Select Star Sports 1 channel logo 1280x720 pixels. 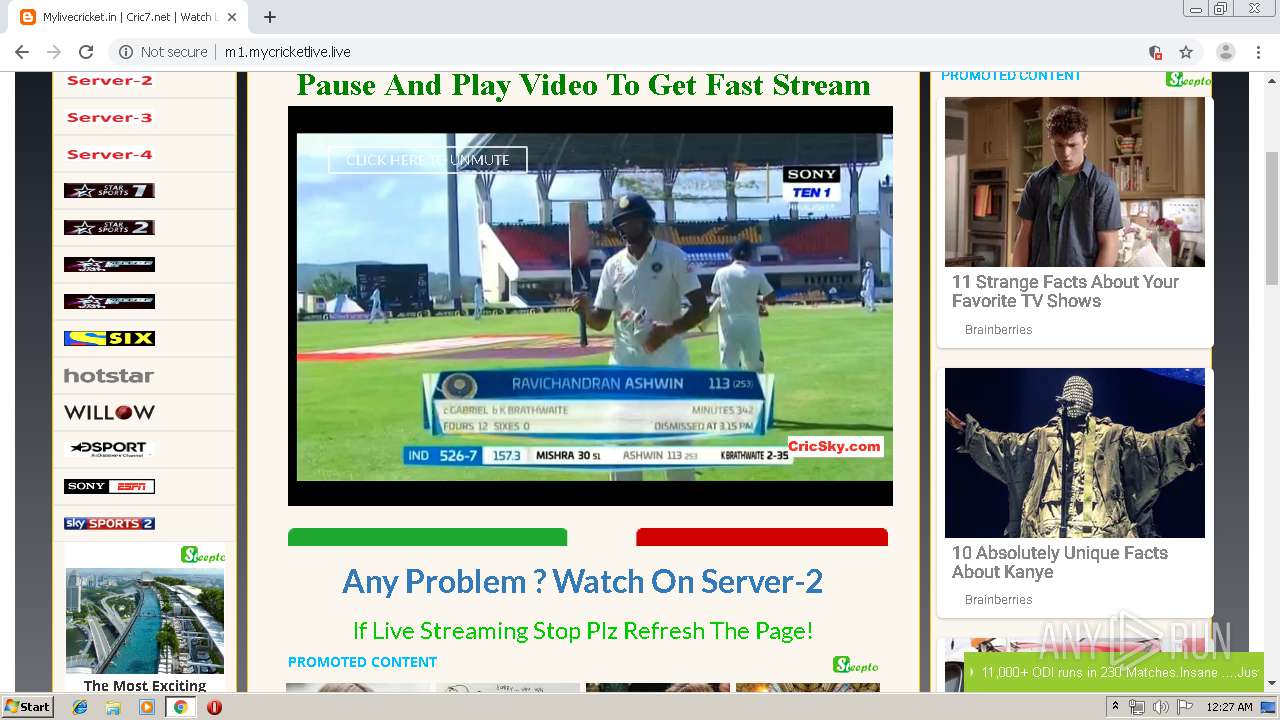point(109,190)
